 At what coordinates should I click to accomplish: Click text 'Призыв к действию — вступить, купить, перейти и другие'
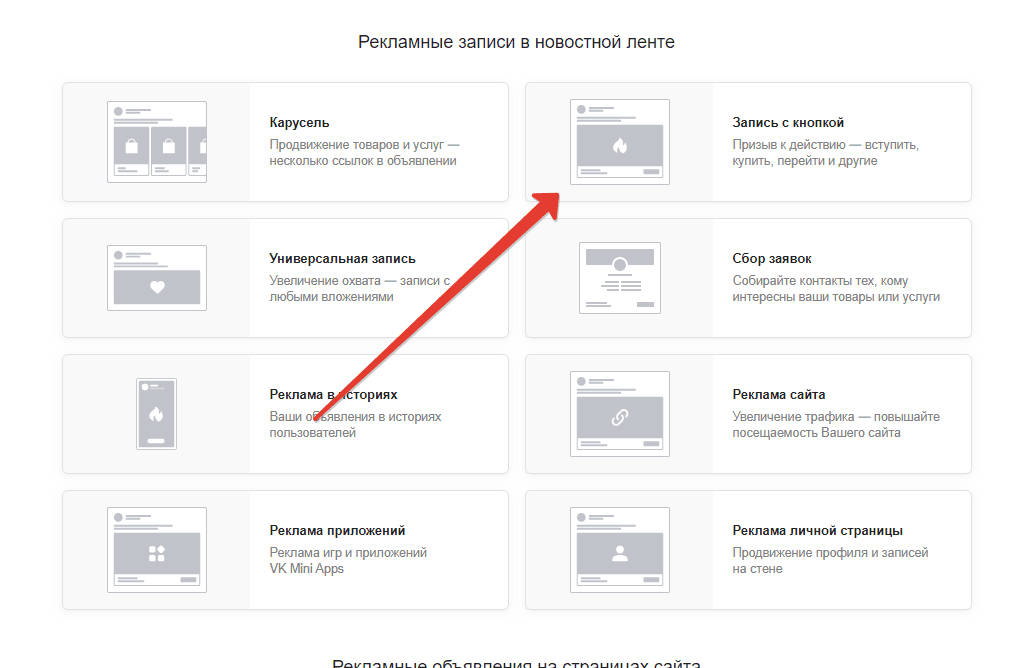click(x=825, y=153)
